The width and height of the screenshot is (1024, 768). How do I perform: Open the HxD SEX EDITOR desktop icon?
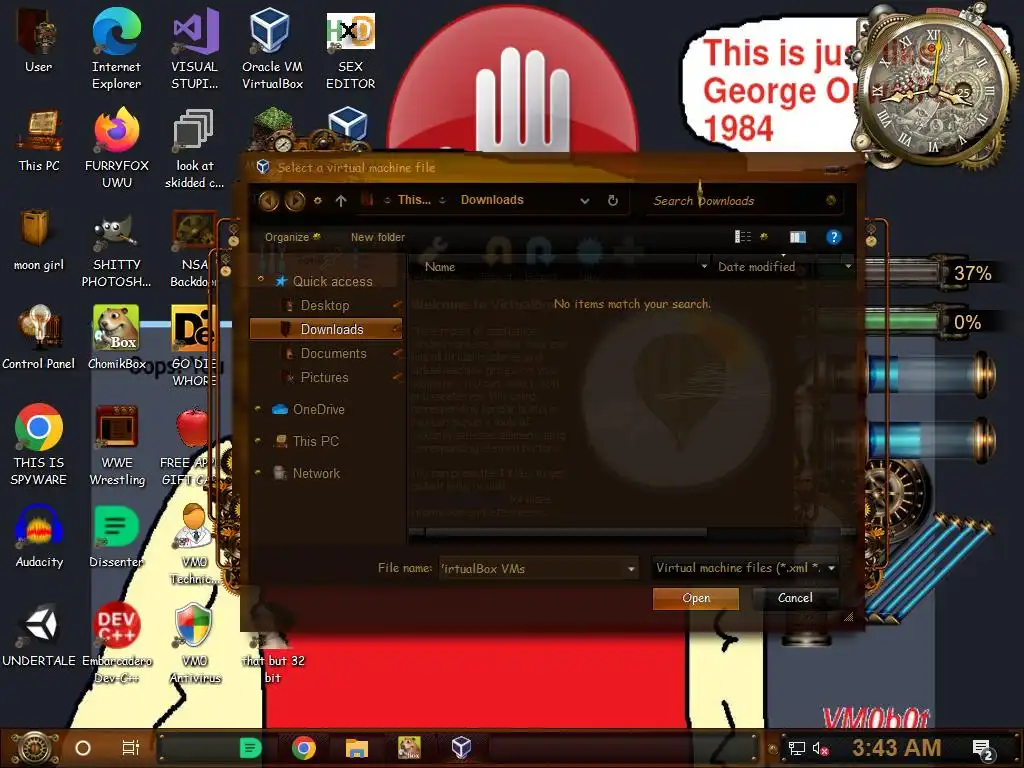350,49
